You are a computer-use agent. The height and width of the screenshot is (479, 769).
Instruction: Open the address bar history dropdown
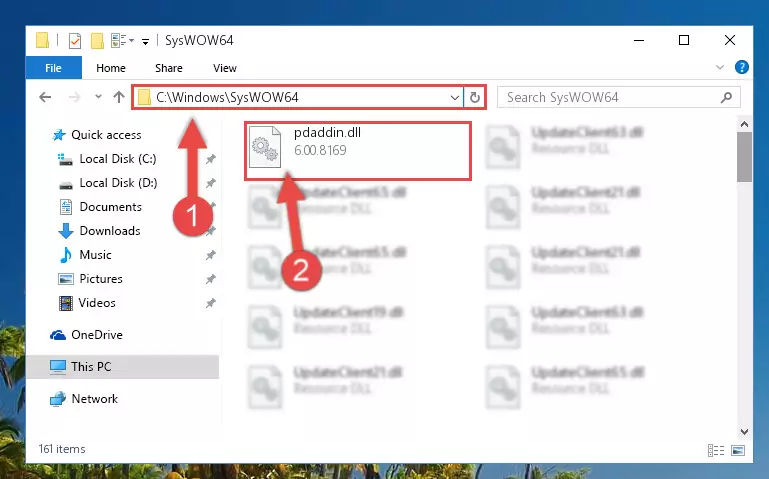tap(455, 97)
